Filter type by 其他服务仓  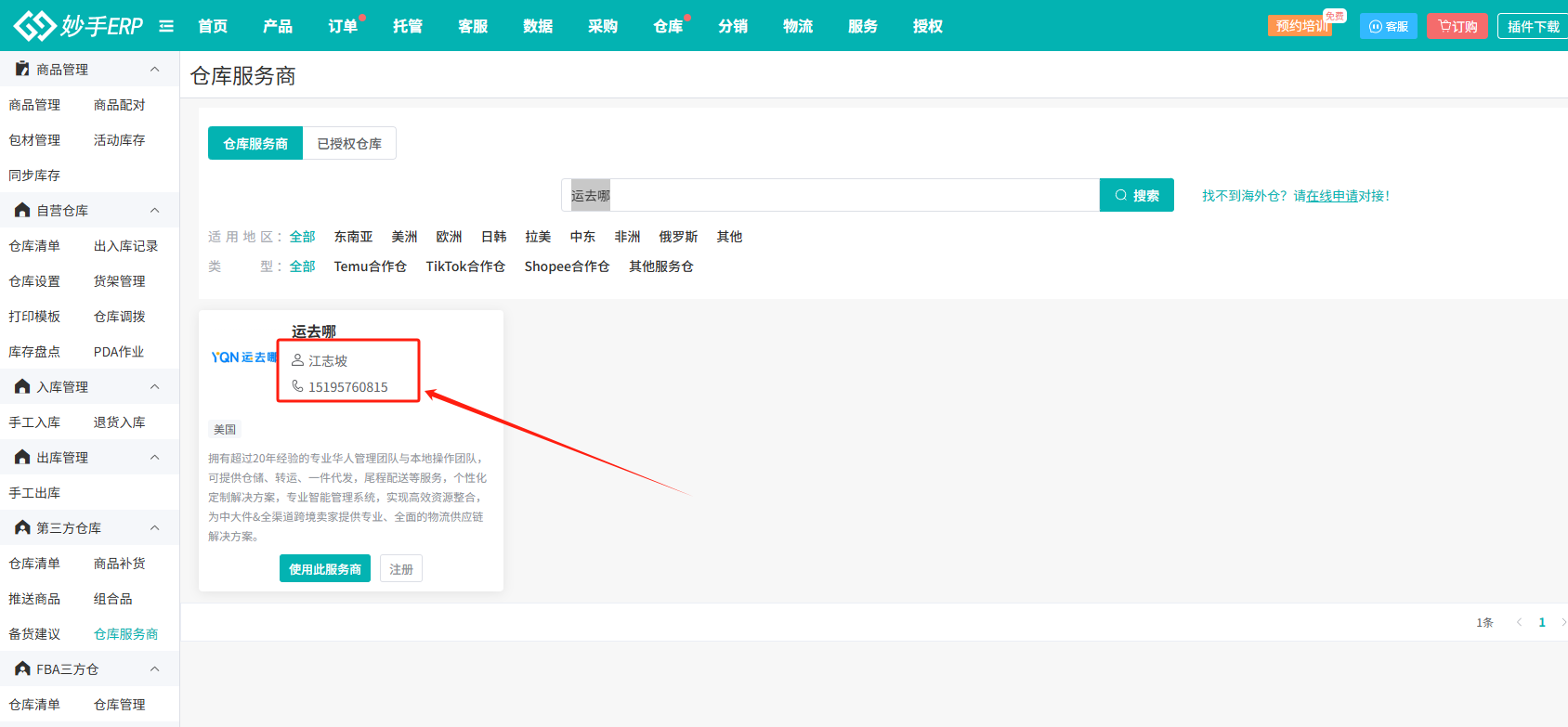click(x=661, y=266)
